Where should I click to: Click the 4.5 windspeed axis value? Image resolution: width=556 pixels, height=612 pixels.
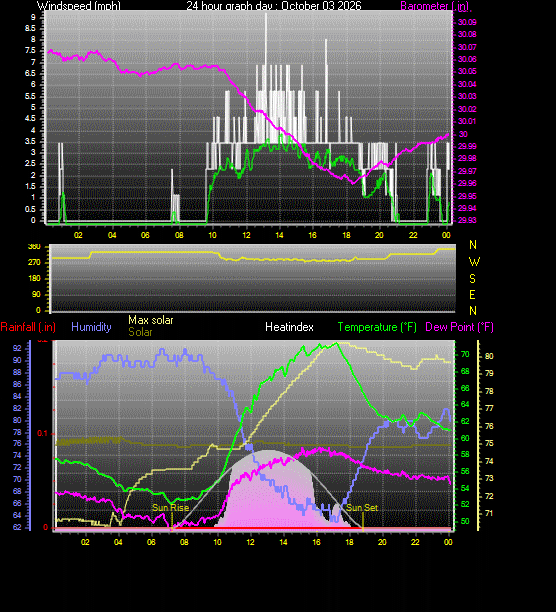[30, 119]
